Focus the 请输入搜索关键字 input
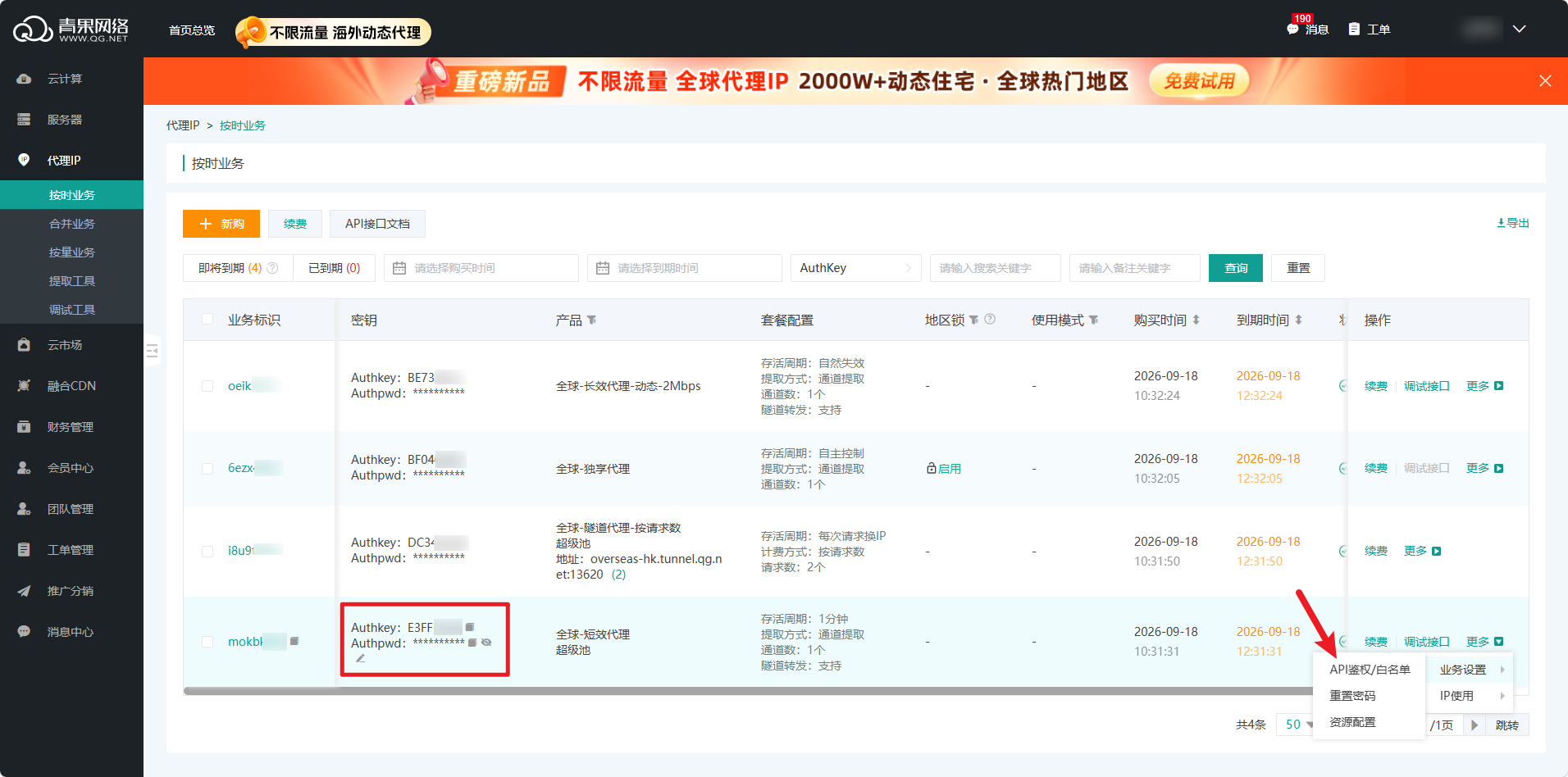Image resolution: width=1568 pixels, height=777 pixels. pos(996,268)
